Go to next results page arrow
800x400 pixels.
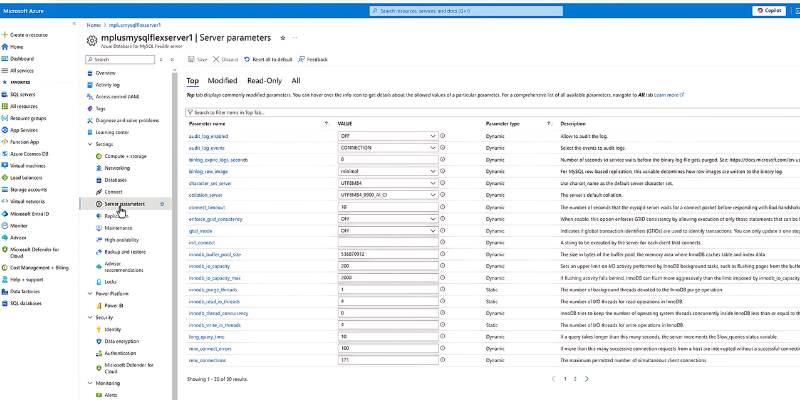coord(587,379)
